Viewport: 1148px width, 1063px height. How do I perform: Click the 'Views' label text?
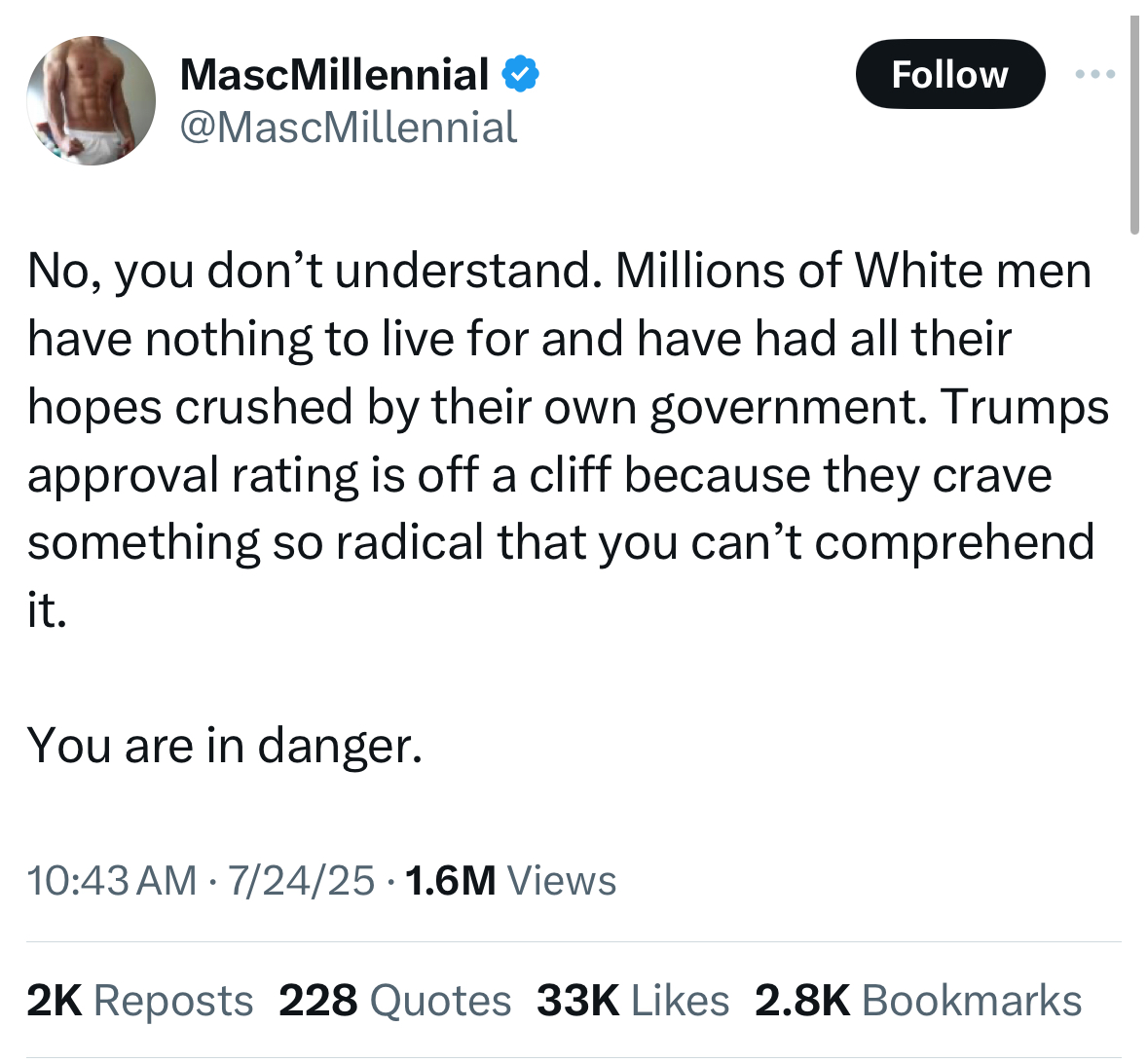[562, 880]
